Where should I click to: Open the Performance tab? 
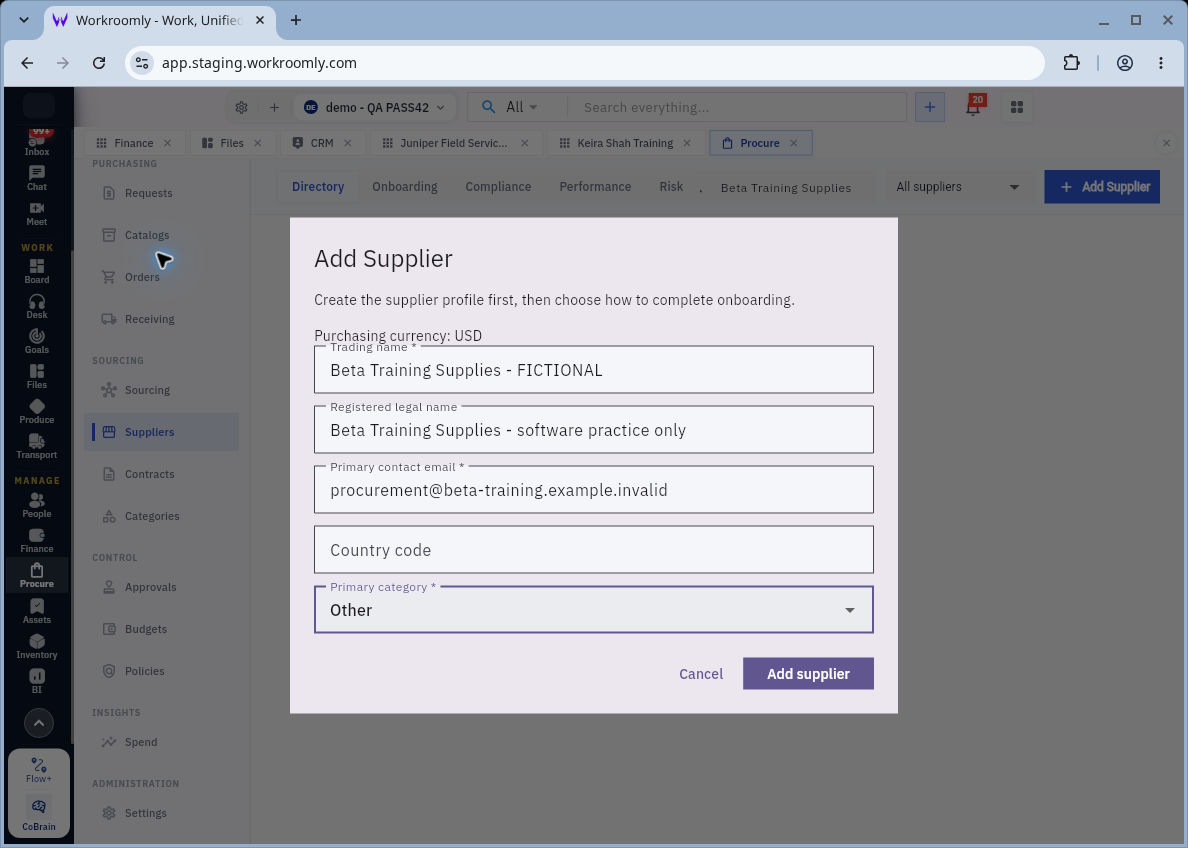coord(595,186)
